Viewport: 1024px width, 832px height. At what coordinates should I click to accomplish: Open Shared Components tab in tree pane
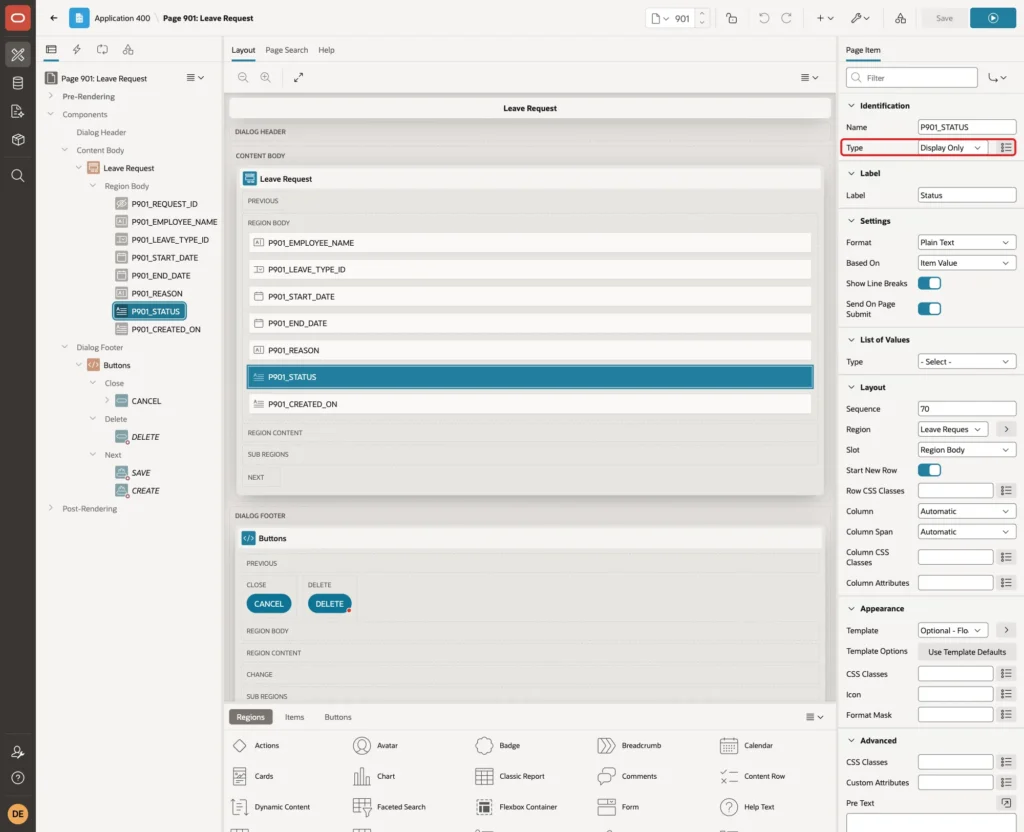[128, 50]
